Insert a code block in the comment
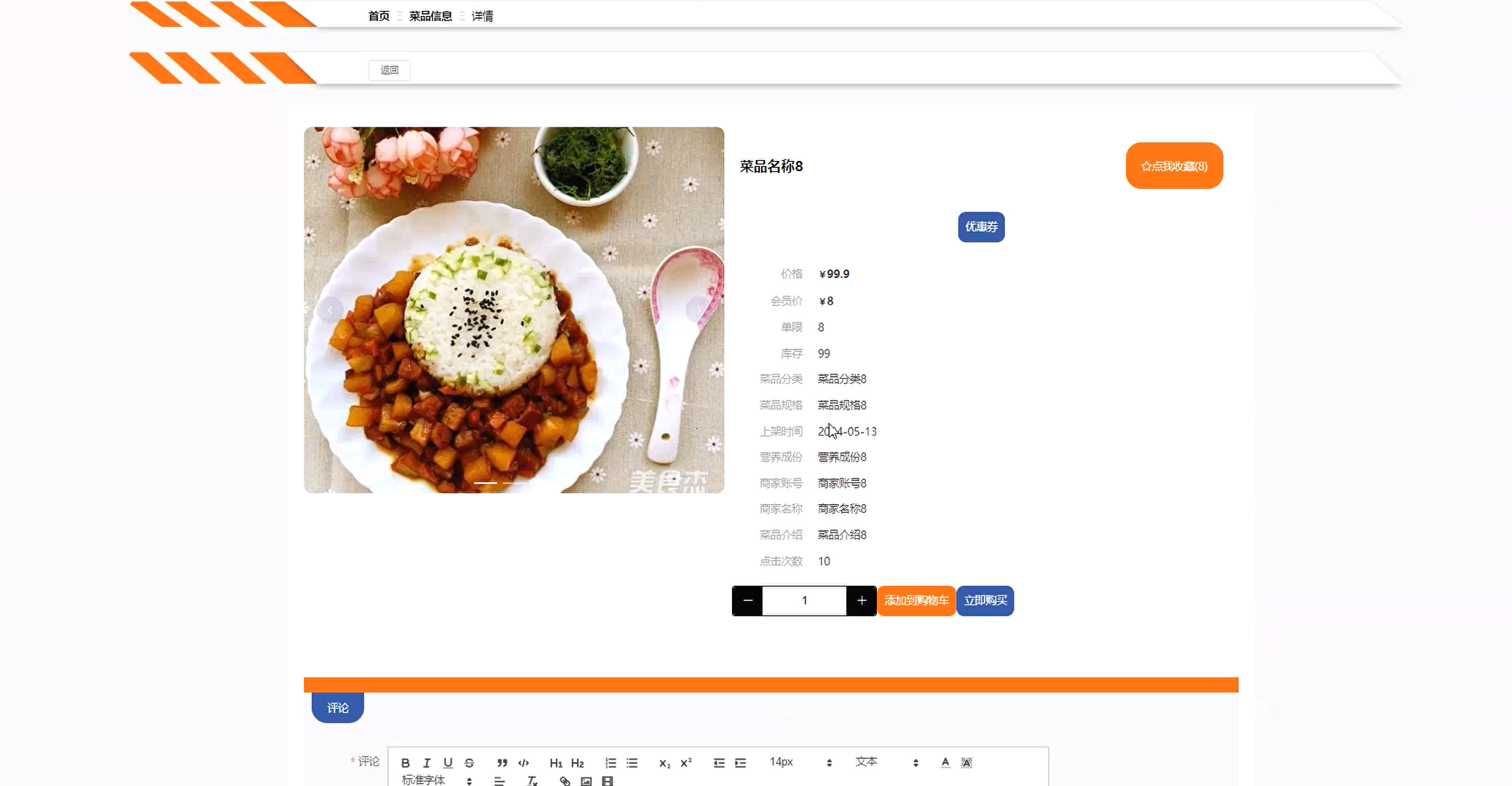Screen dimensions: 1512x786 tap(523, 763)
